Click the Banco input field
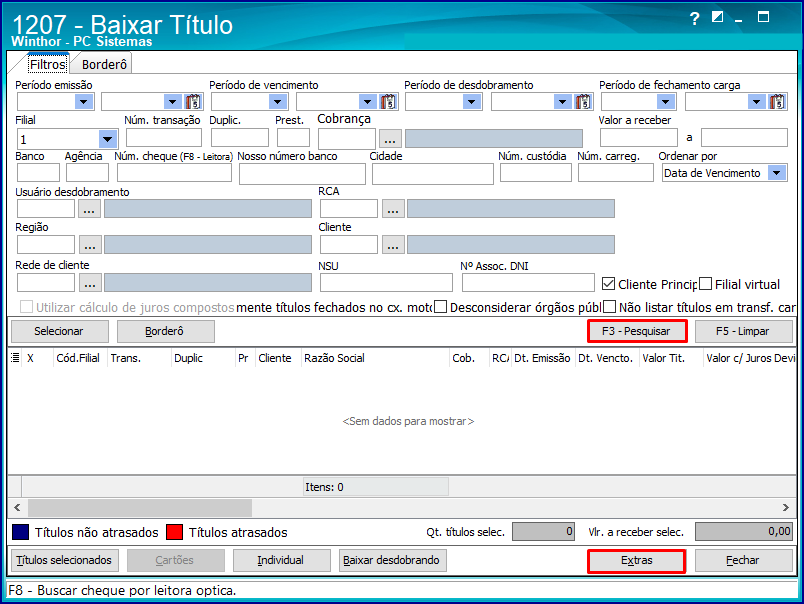804x604 pixels. [x=38, y=173]
